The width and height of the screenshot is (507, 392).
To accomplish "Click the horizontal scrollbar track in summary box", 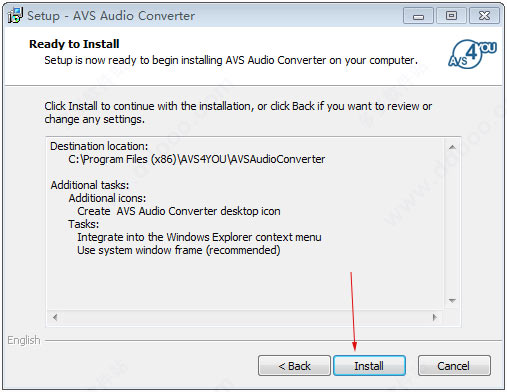I will [245, 317].
